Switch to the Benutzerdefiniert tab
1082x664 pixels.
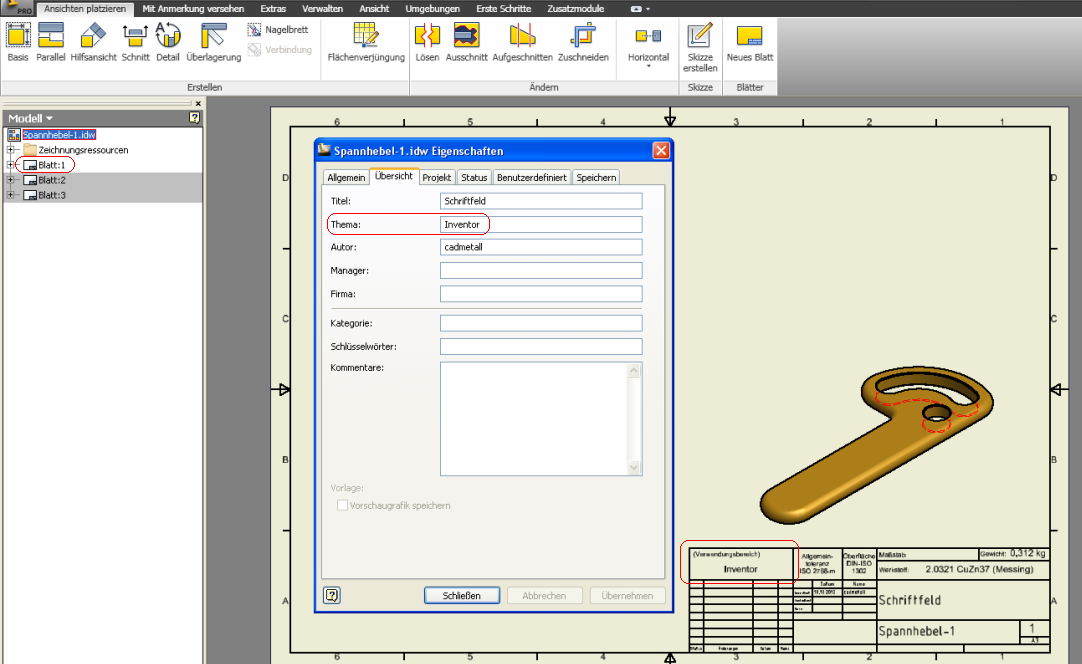(x=532, y=177)
